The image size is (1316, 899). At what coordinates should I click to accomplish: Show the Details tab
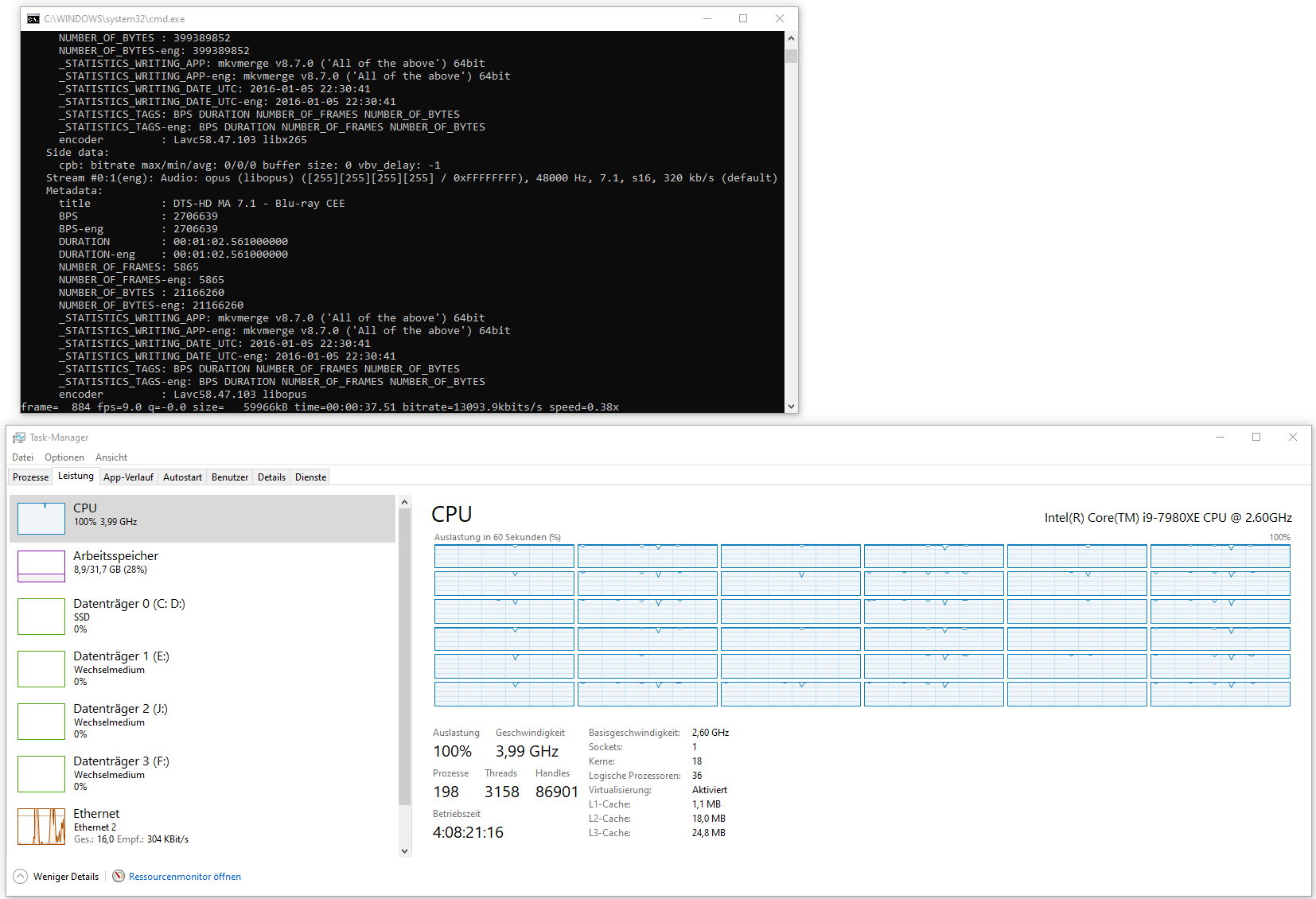[271, 477]
